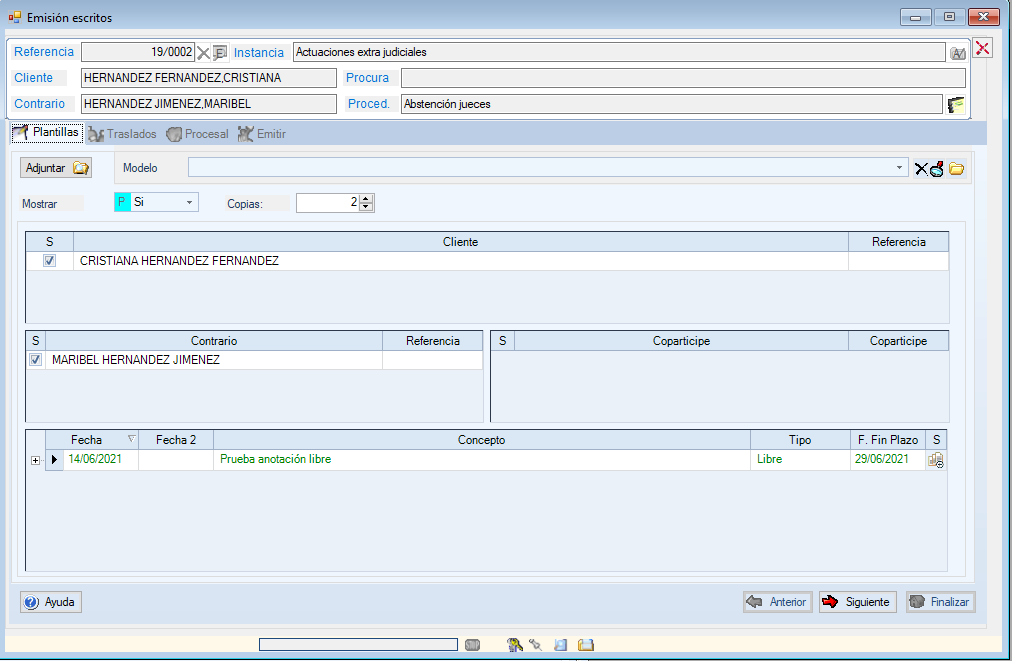
Task: Click the X icon beside the Referencia field
Action: pos(203,53)
